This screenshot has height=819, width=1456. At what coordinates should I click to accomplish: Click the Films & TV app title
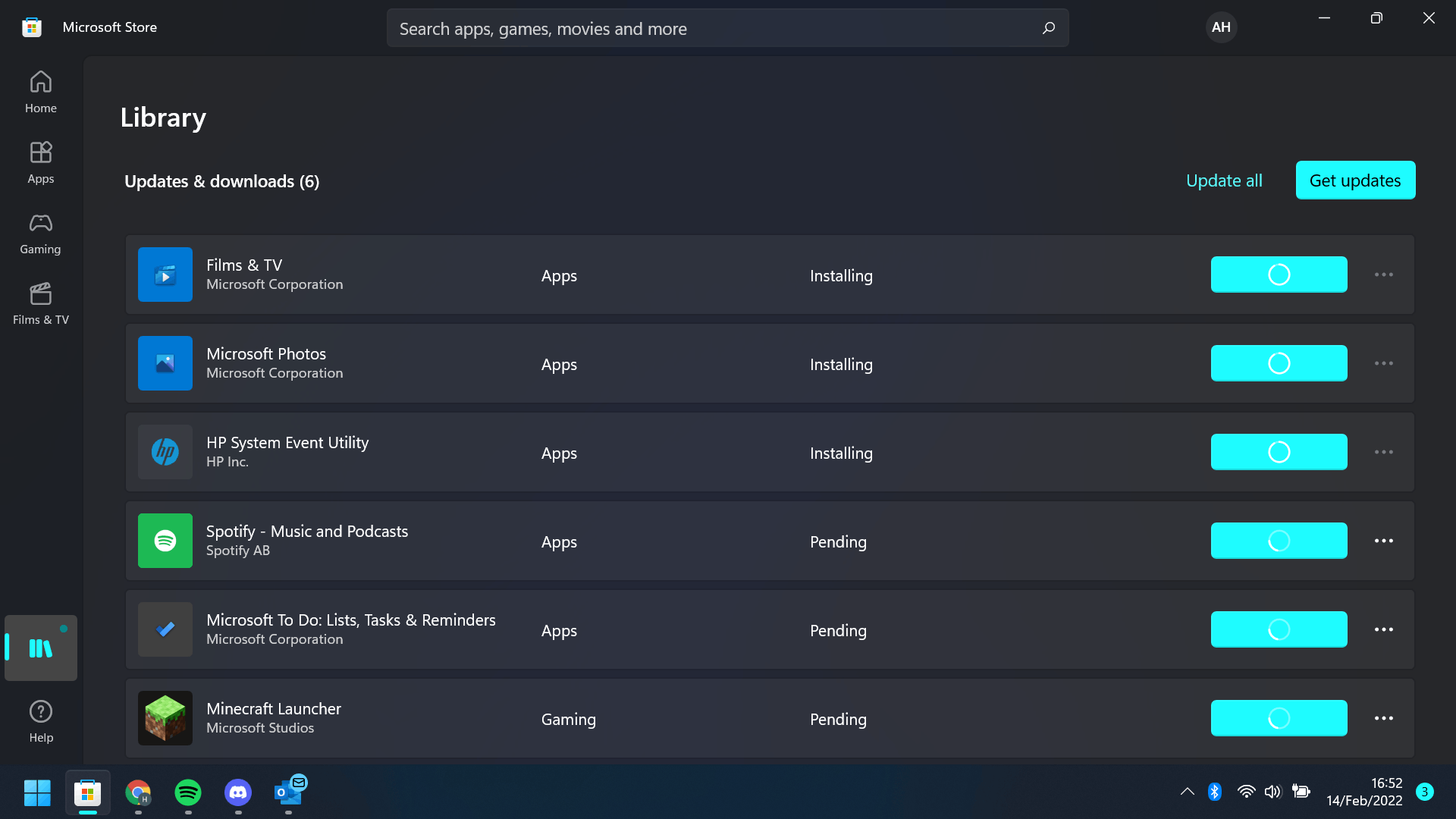(x=244, y=265)
